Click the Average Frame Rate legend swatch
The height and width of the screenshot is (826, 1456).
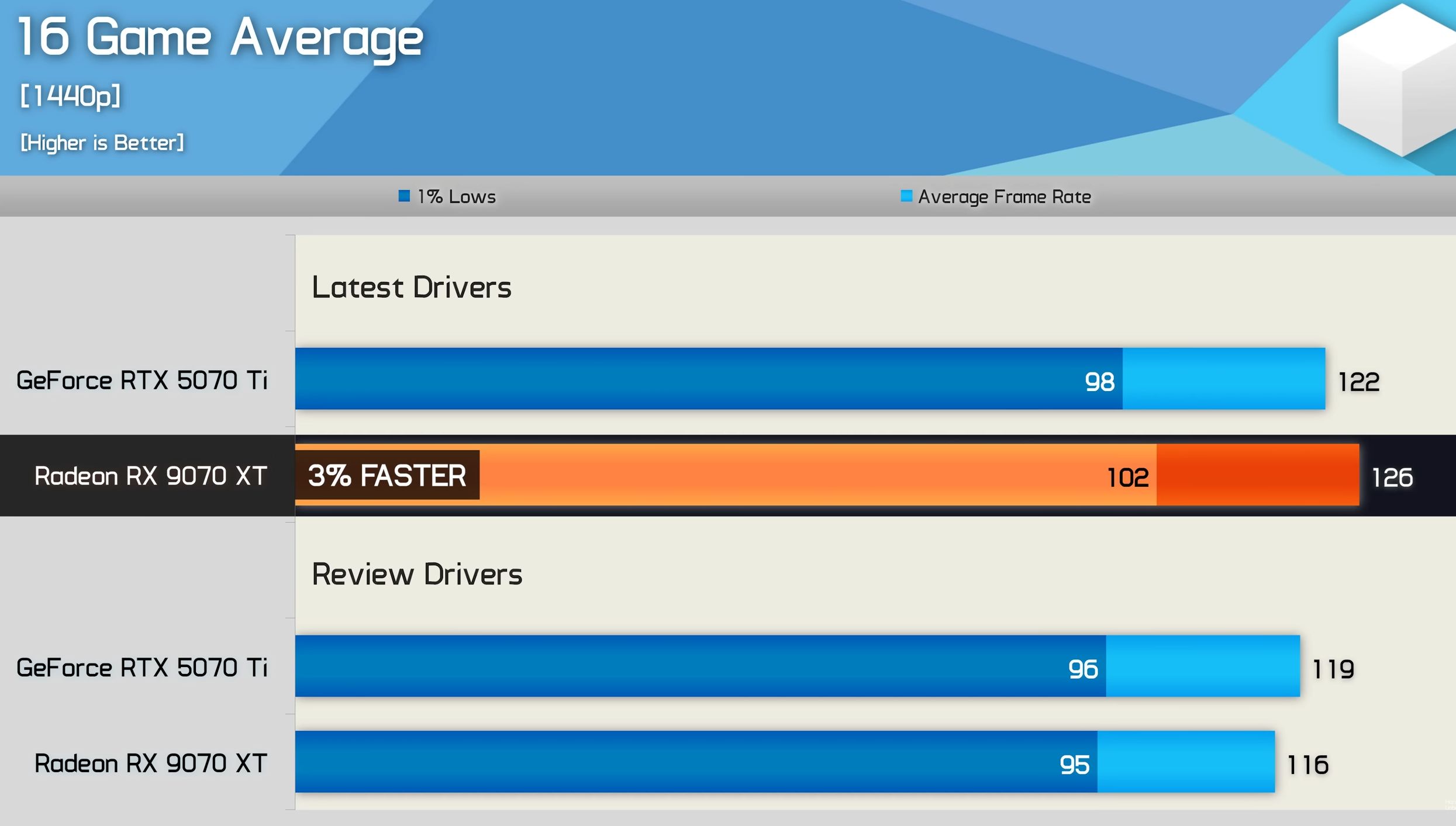(906, 196)
